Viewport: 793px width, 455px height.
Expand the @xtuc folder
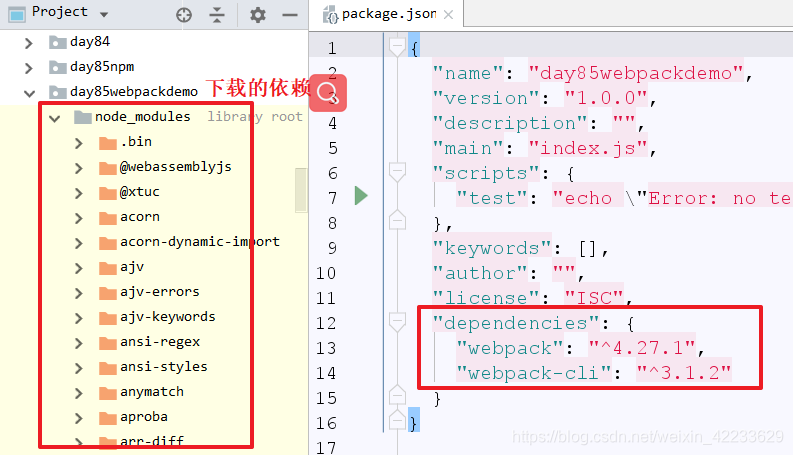78,193
